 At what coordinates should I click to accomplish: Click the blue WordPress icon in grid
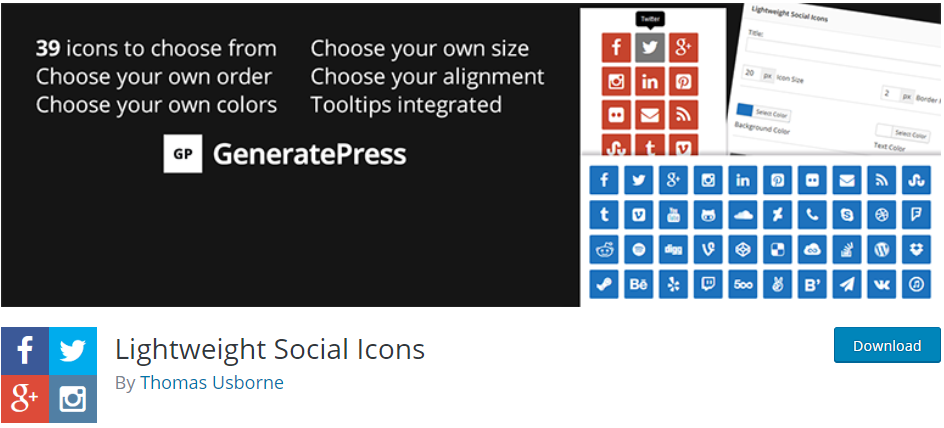[x=881, y=249]
